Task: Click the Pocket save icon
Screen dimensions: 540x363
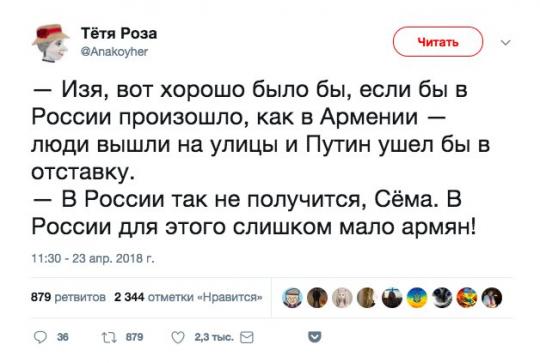Action: pyautogui.click(x=314, y=337)
